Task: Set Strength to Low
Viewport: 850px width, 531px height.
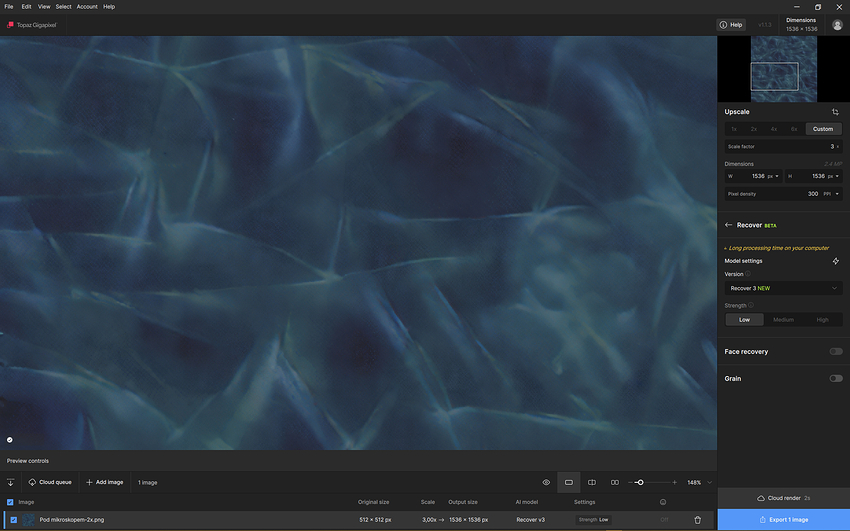Action: tap(744, 320)
